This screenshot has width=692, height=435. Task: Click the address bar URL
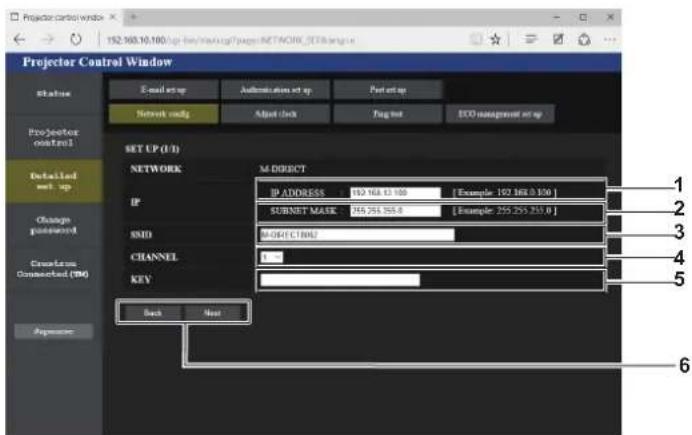pos(231,40)
